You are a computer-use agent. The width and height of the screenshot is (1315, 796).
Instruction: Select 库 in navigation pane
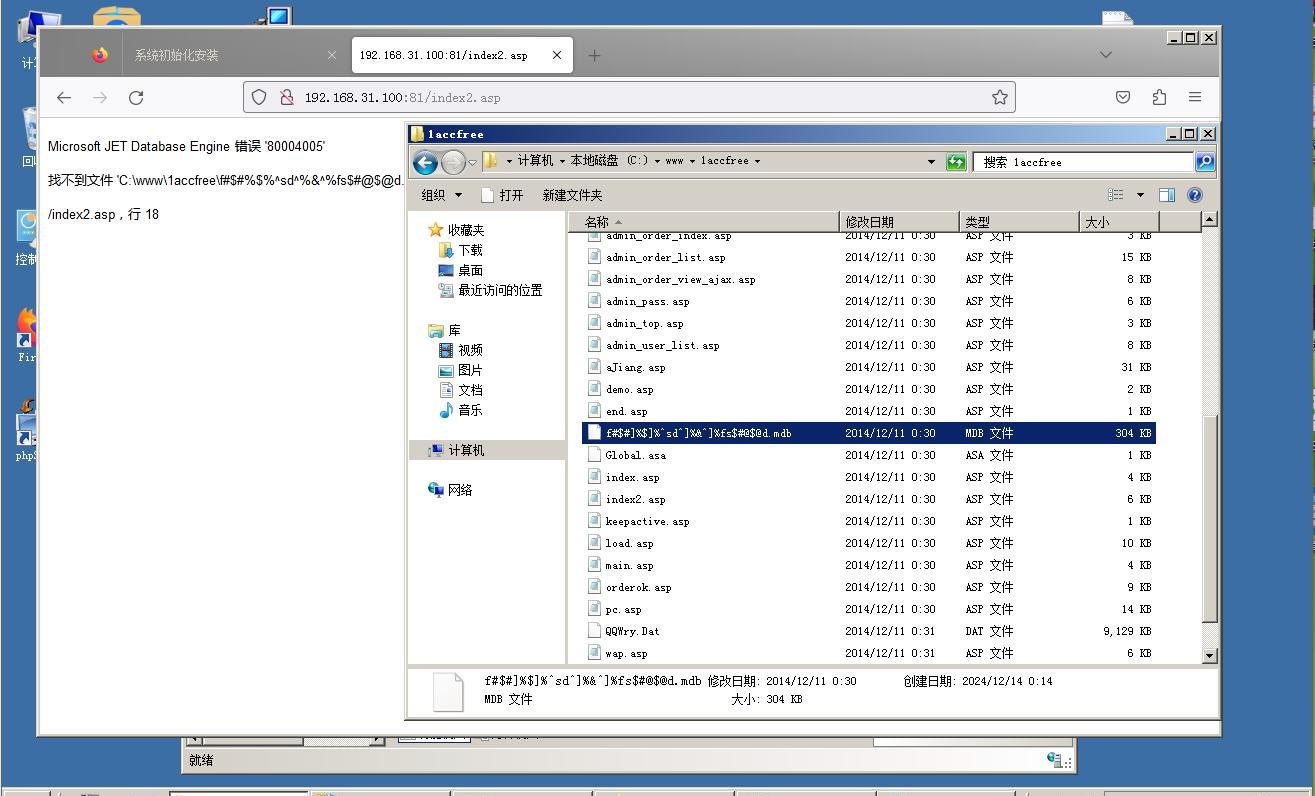[445, 330]
